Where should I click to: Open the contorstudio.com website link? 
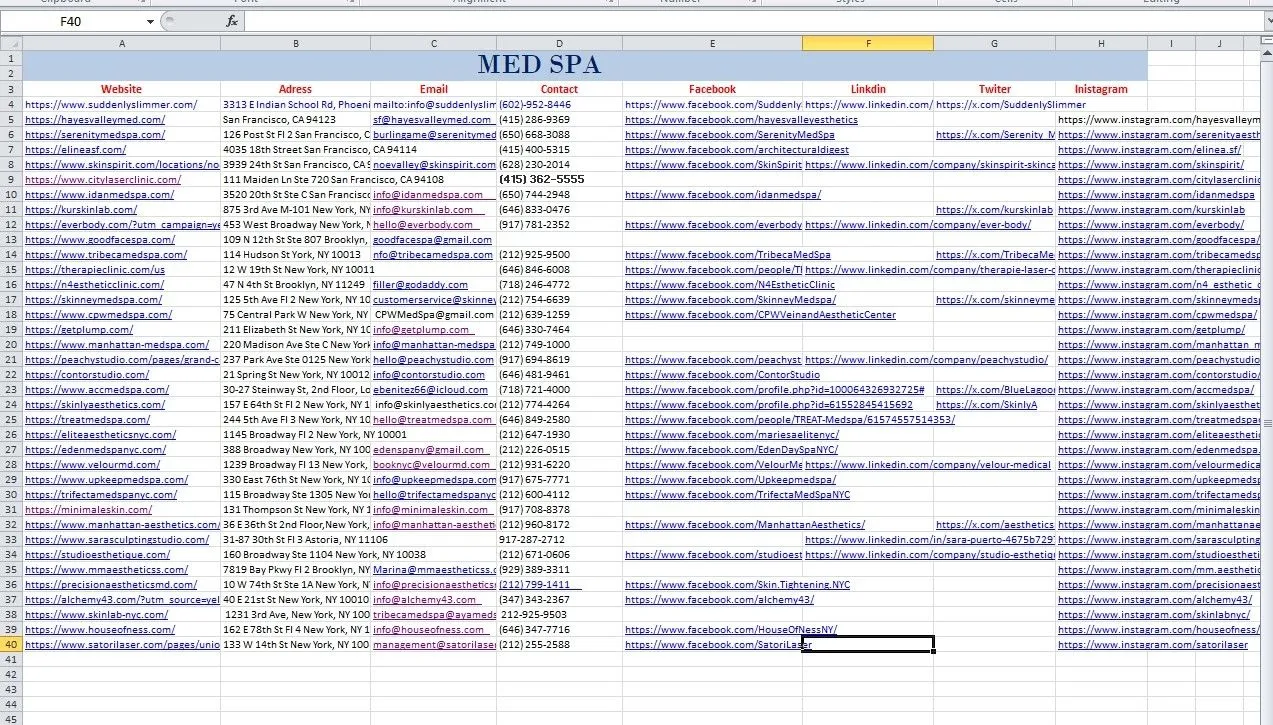point(88,374)
